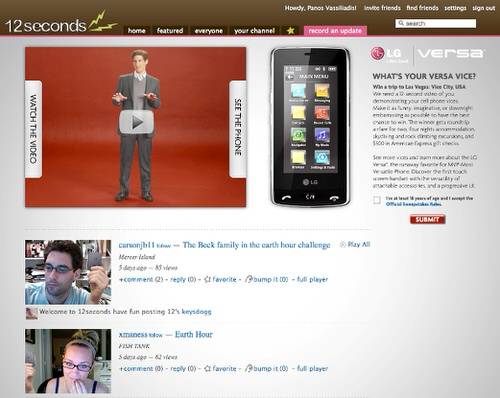The width and height of the screenshot is (500, 398).
Task: Click the star icon in navigation bar
Action: coord(291,31)
